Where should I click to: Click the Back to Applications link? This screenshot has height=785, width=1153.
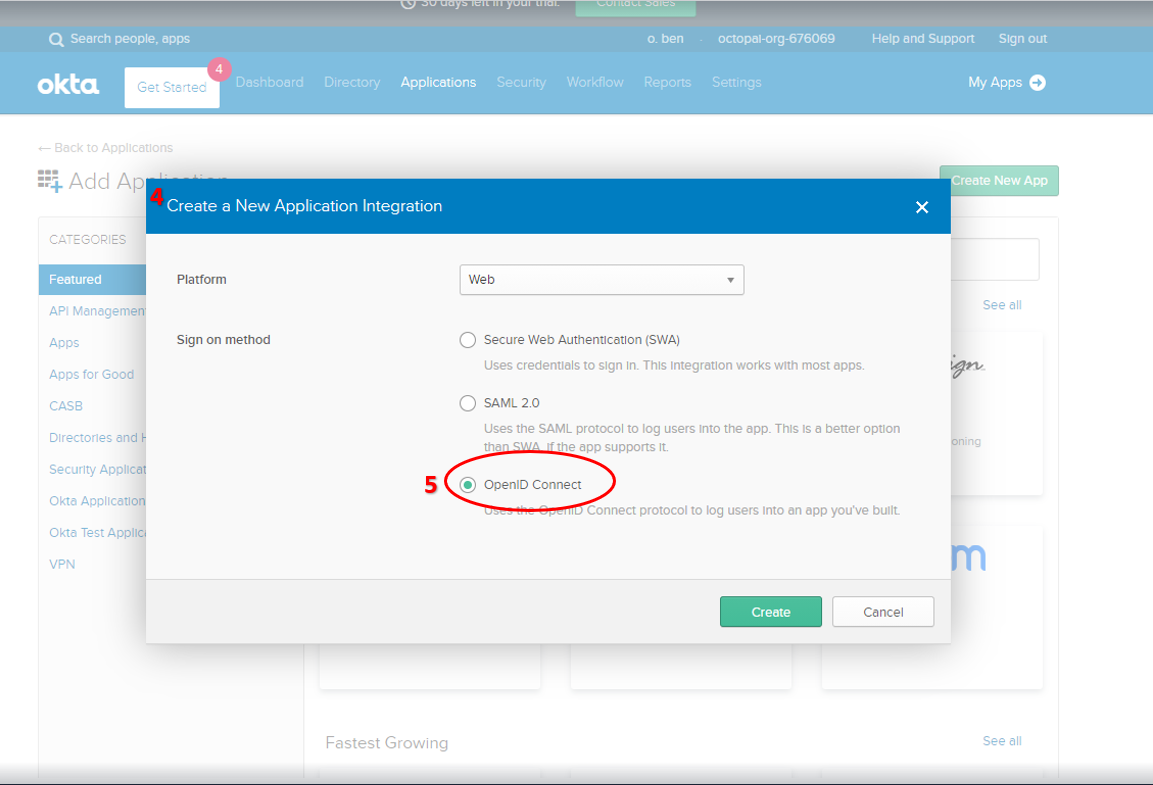click(106, 148)
